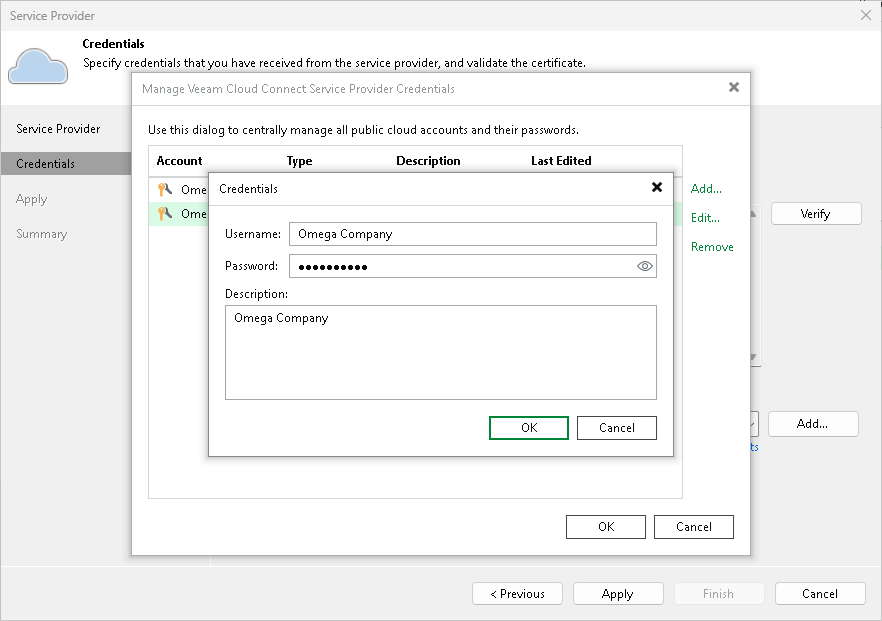Screen dimensions: 882x621
Task: Click the key icon on the highlighted account row
Action: [x=168, y=213]
